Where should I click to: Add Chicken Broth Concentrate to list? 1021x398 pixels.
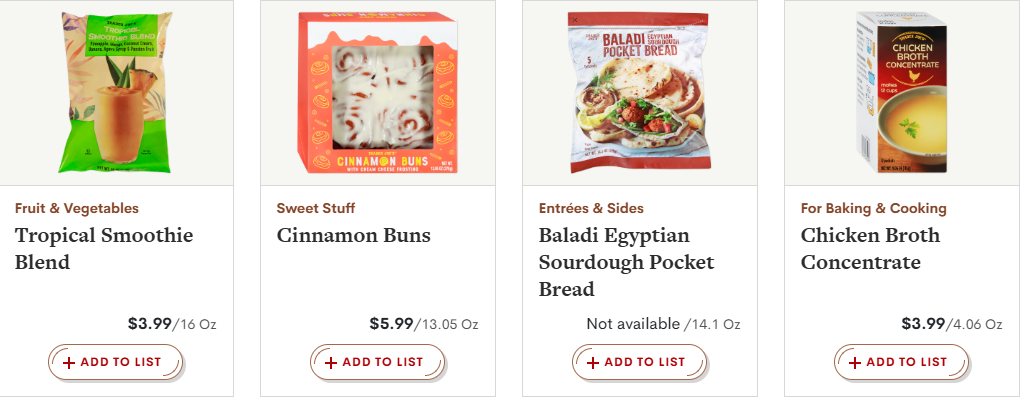click(901, 362)
